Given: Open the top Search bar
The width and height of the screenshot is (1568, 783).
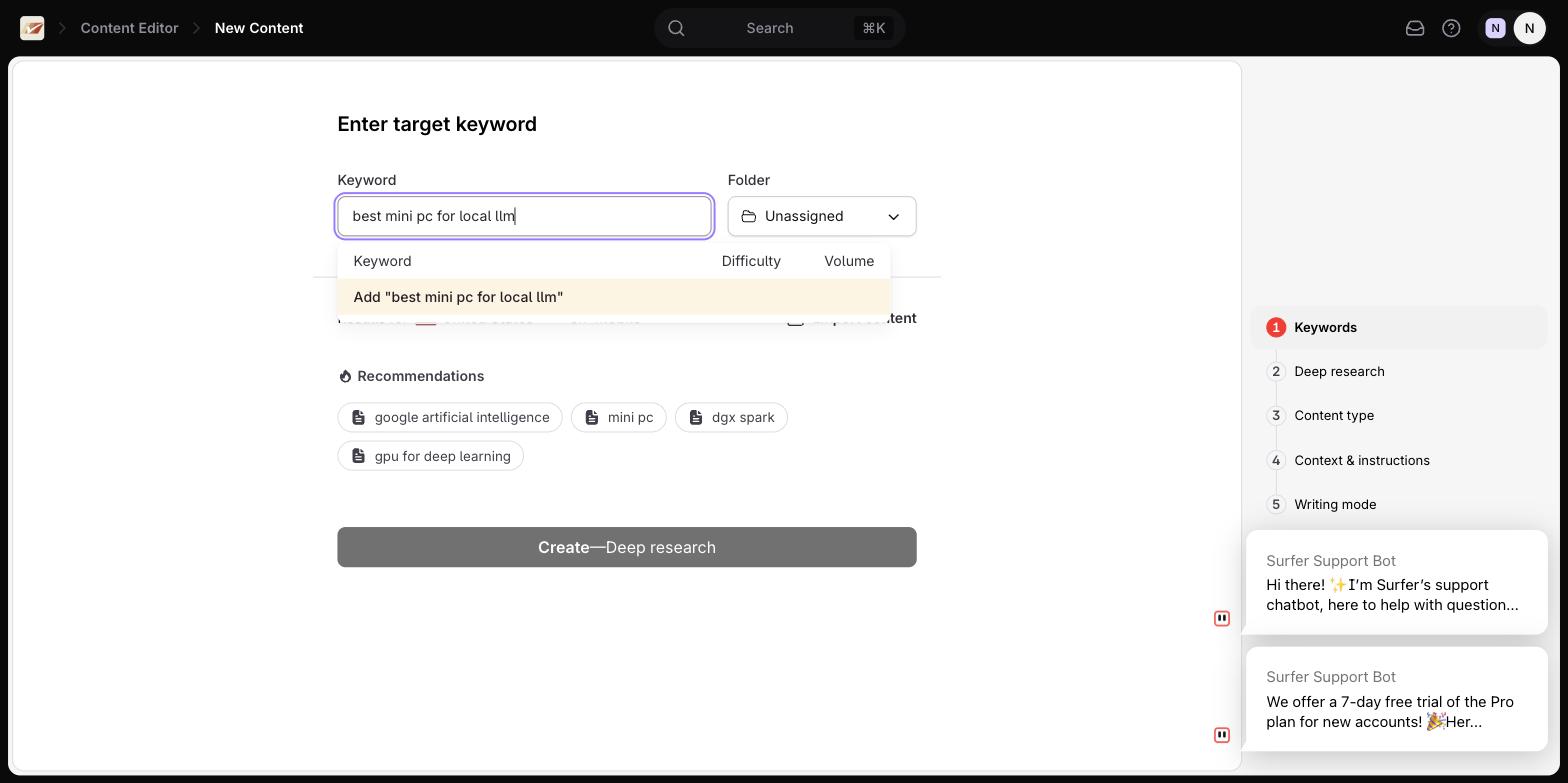Looking at the screenshot, I should (x=780, y=28).
